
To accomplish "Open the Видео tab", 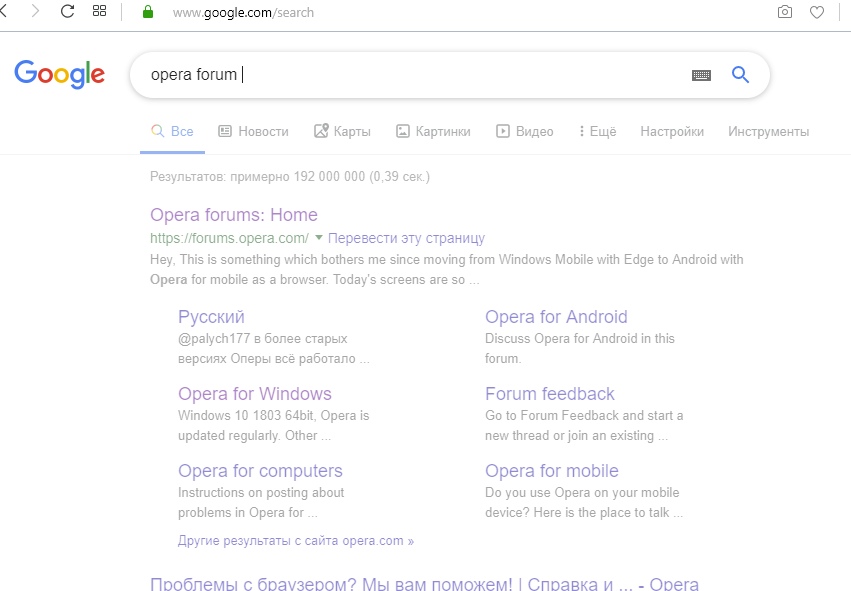I will pos(525,131).
